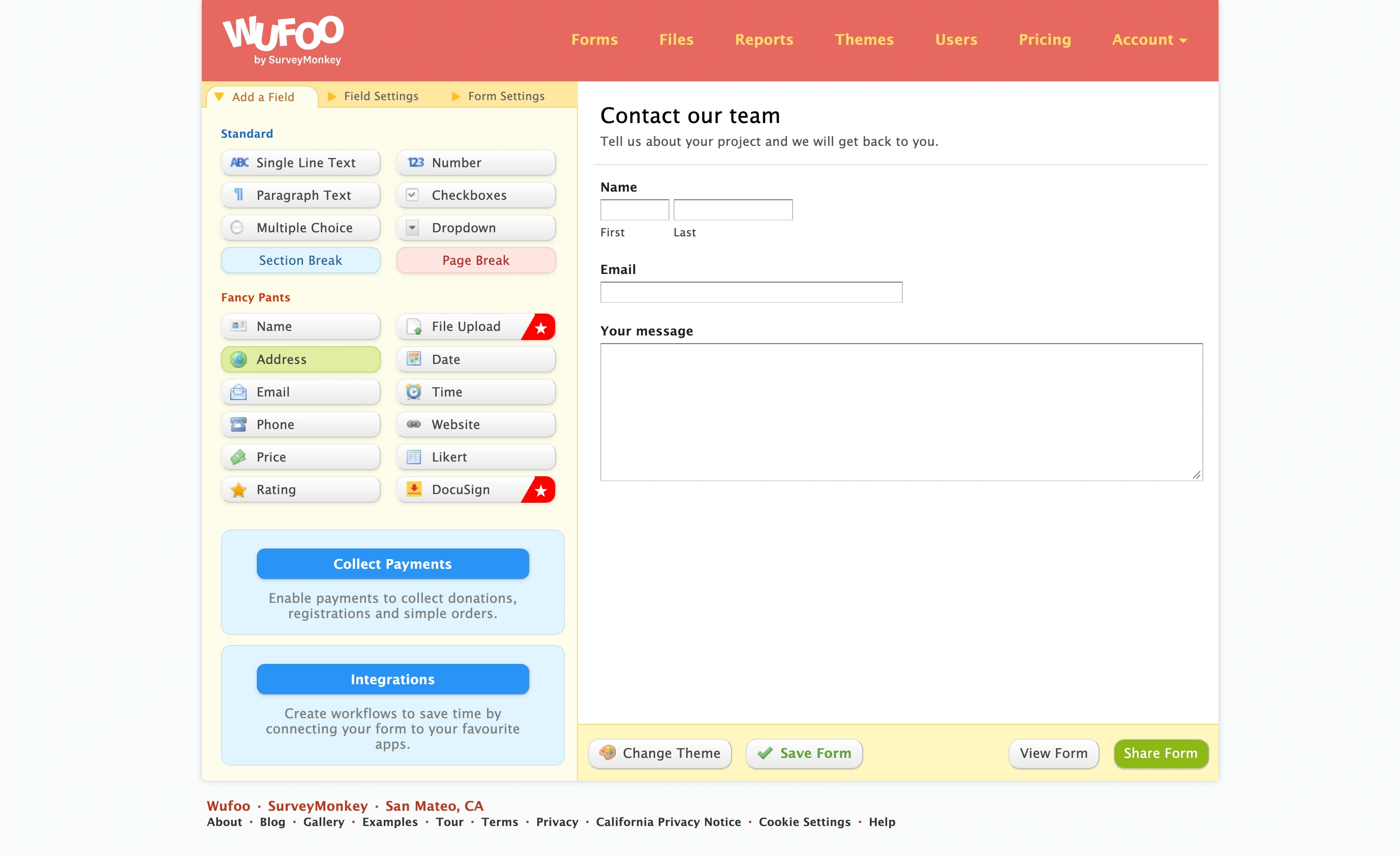Screen dimensions: 1400x856
Task: Insert a Section Break
Action: (300, 260)
